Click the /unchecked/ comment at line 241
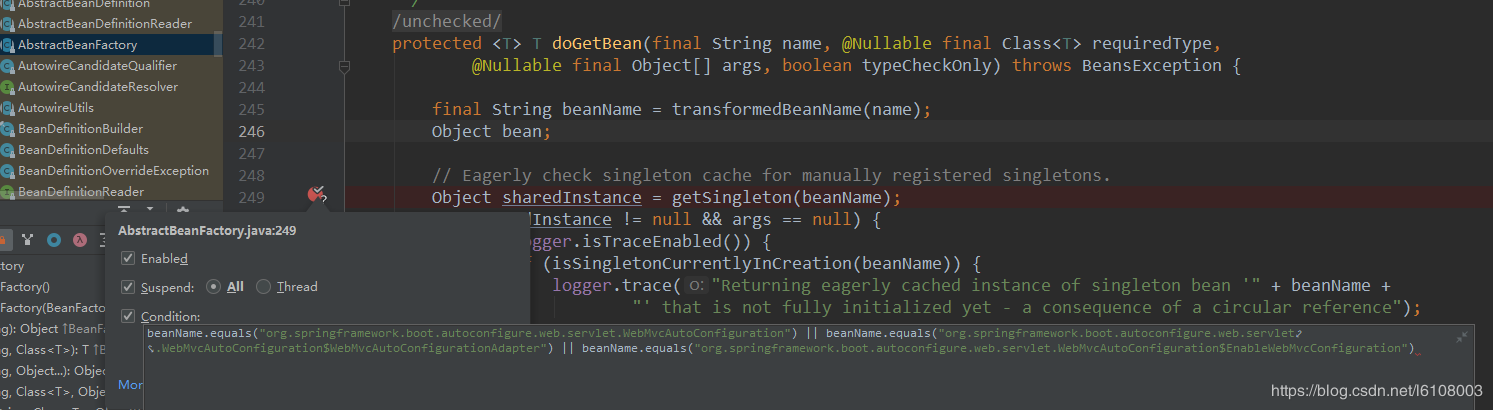 (447, 21)
